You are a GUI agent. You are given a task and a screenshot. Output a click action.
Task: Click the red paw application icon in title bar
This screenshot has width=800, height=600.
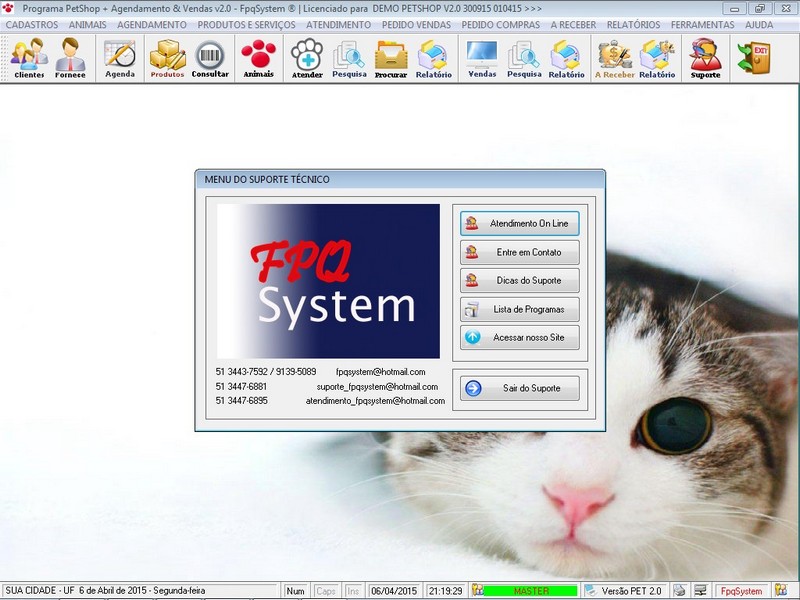(8, 8)
